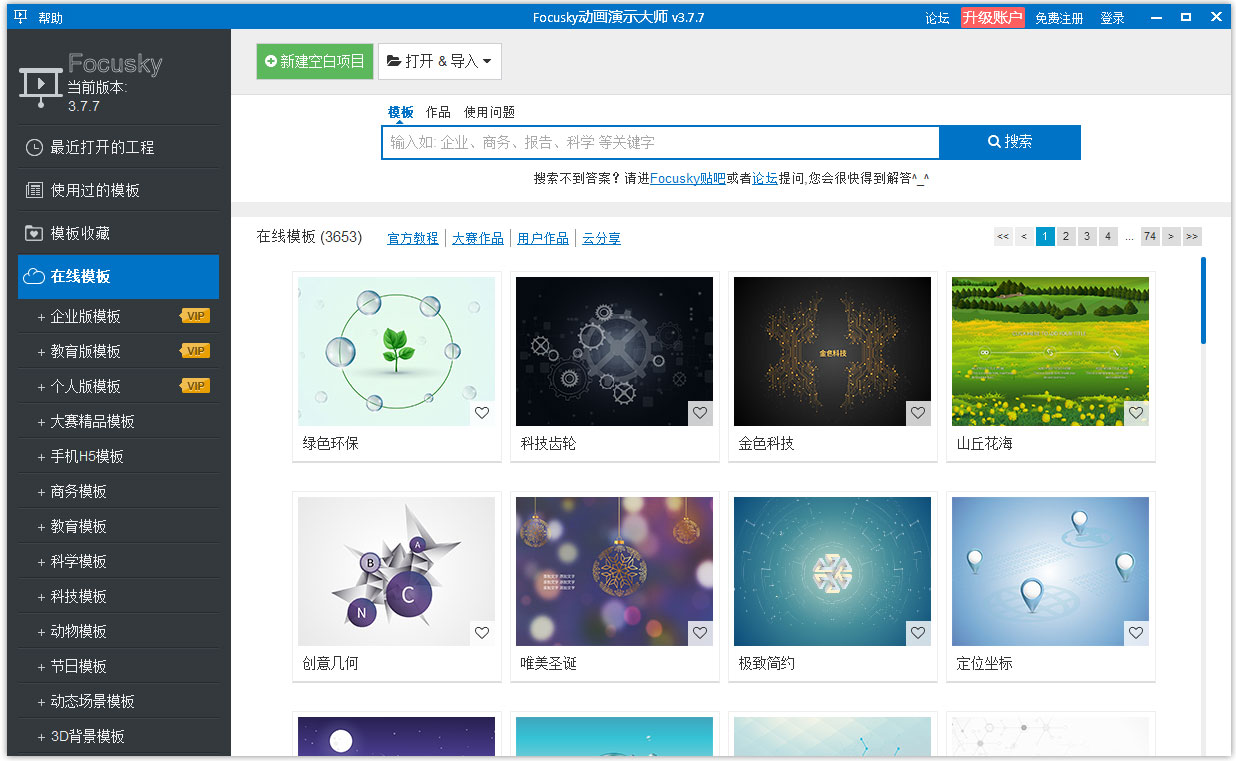Toggle favorite heart on 创意几何 template
This screenshot has width=1236, height=761.
[x=482, y=633]
